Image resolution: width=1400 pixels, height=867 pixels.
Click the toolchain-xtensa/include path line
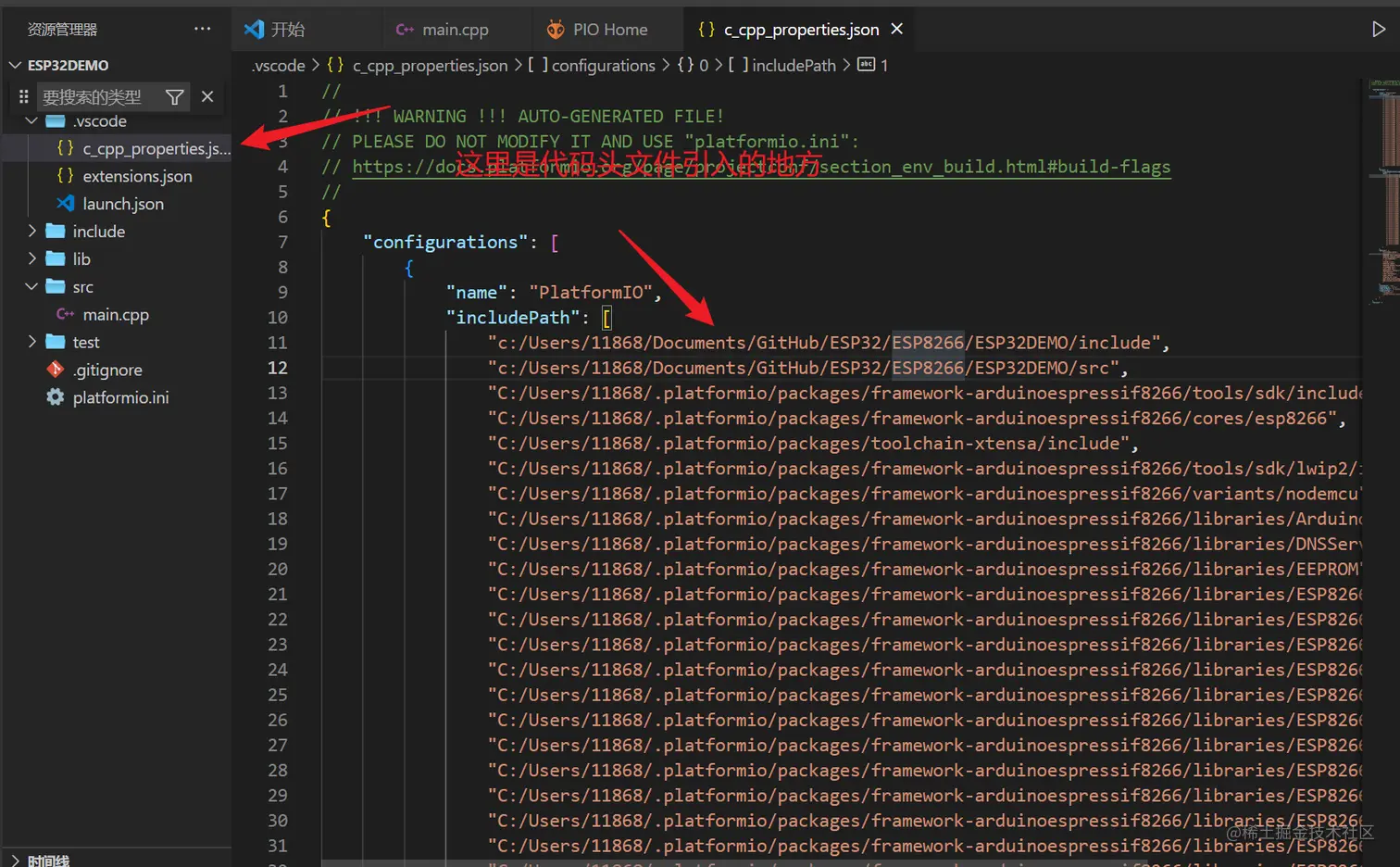[x=808, y=444]
